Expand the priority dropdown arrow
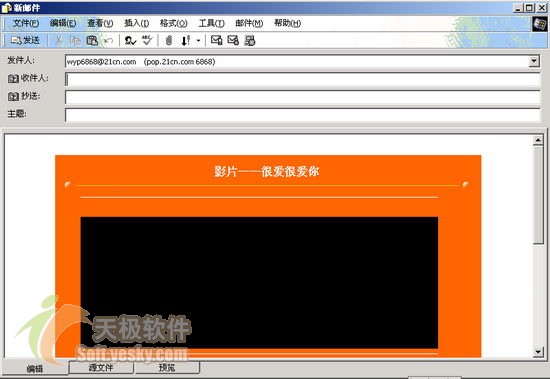This screenshot has height=379, width=550. [x=198, y=41]
